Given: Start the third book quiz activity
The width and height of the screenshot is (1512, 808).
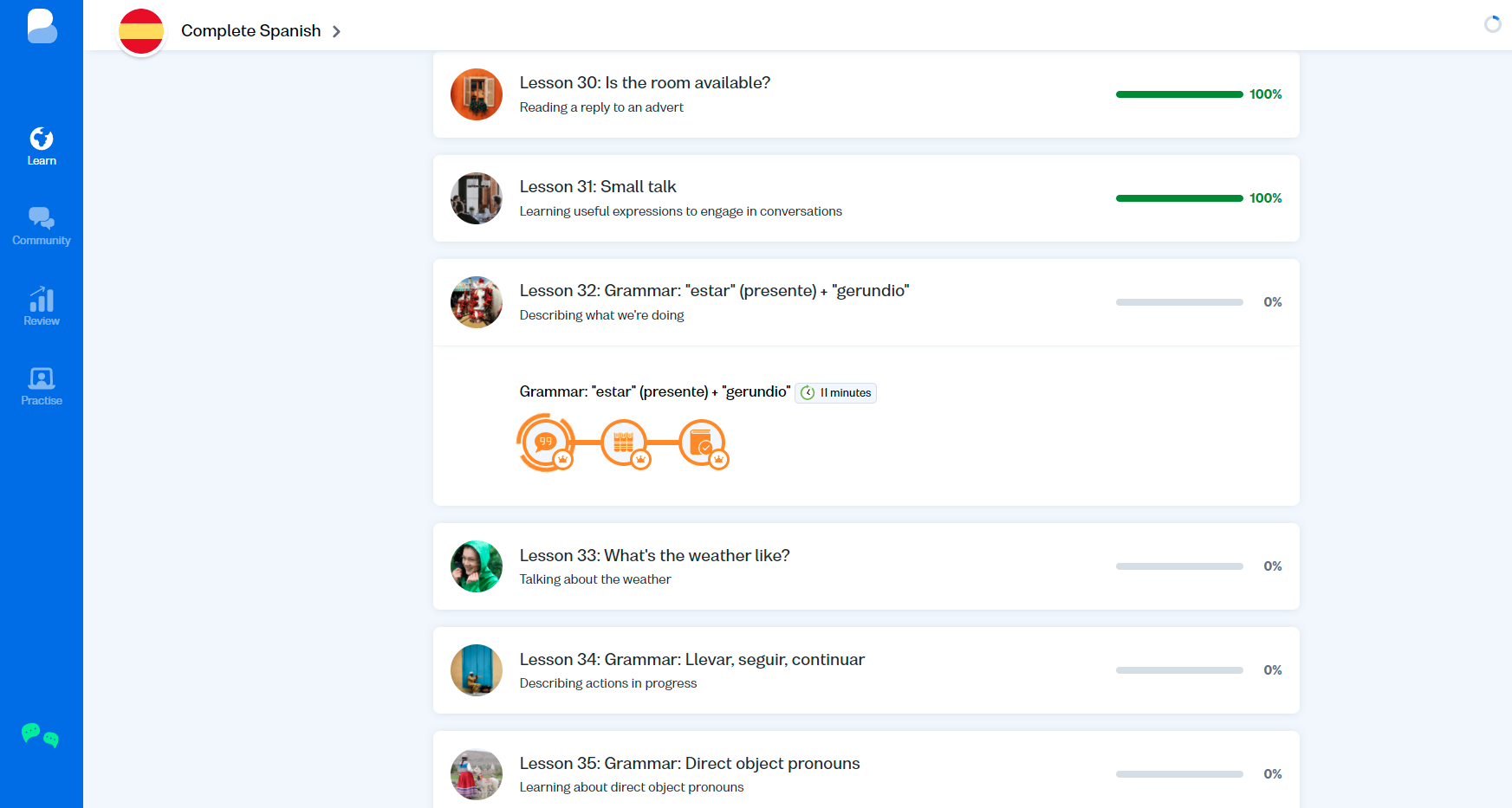Looking at the screenshot, I should pos(702,443).
